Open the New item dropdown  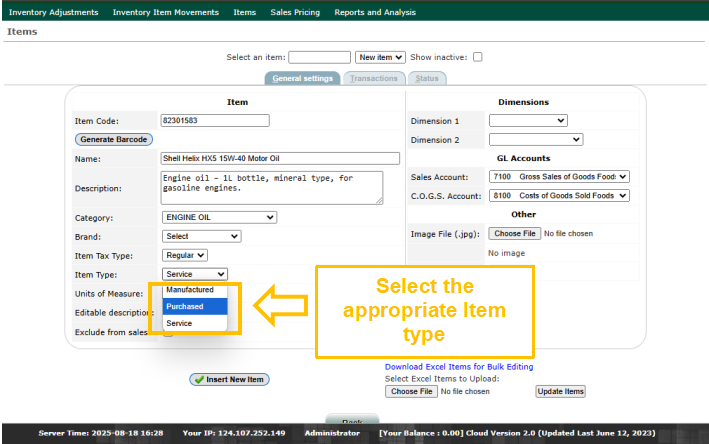coord(380,57)
